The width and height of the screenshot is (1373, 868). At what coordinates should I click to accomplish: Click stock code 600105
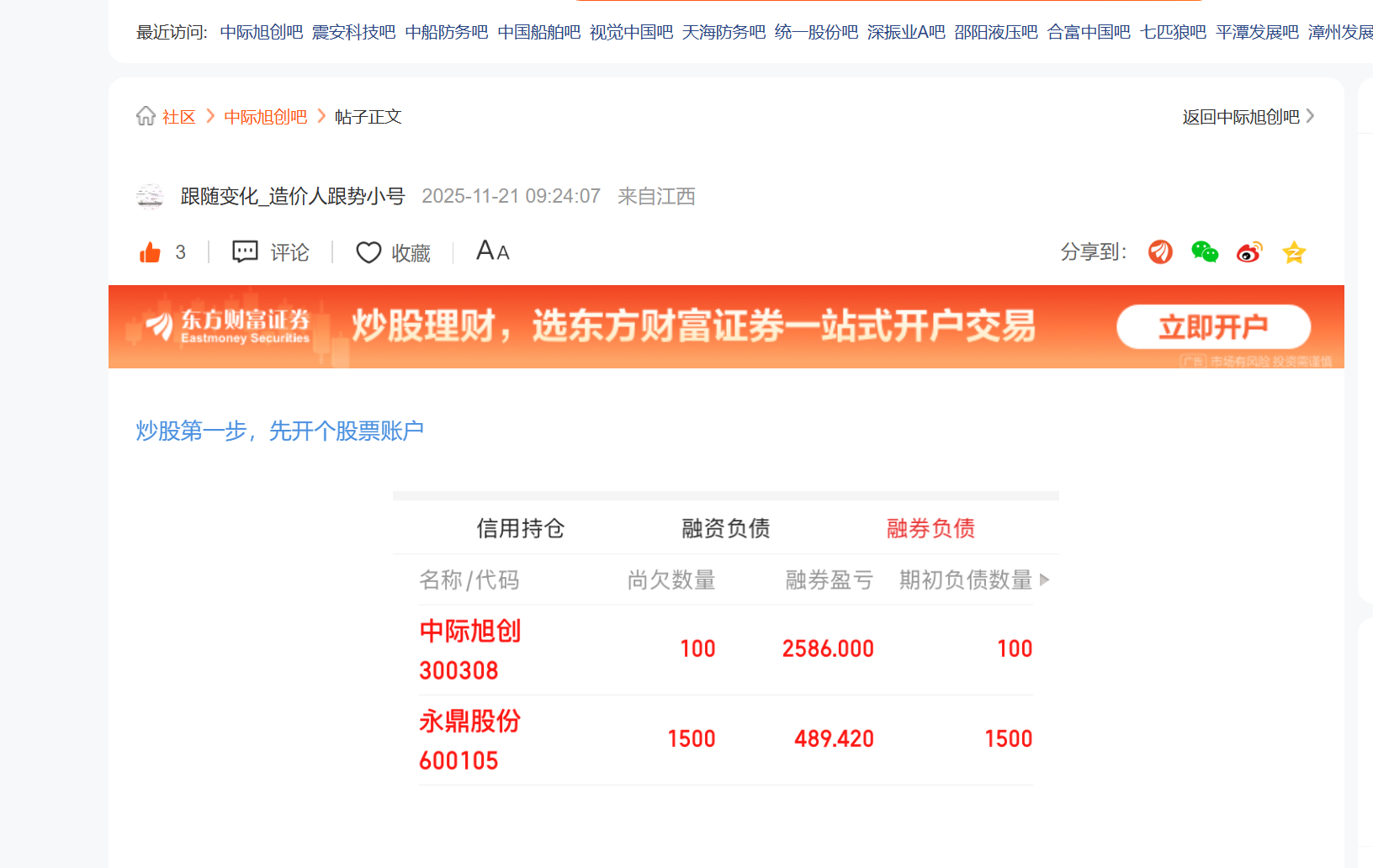[x=459, y=760]
